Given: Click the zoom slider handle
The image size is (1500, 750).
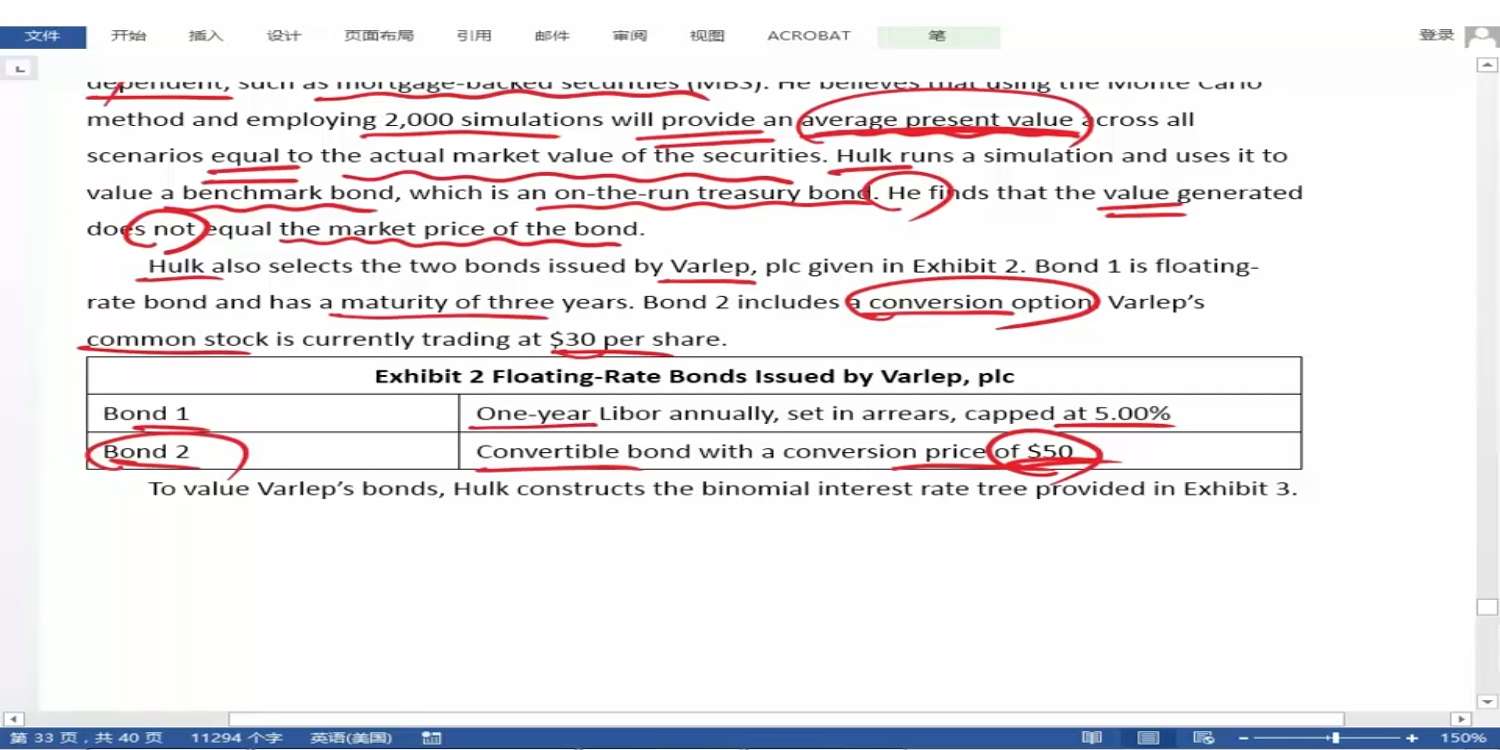Looking at the screenshot, I should 1335,738.
